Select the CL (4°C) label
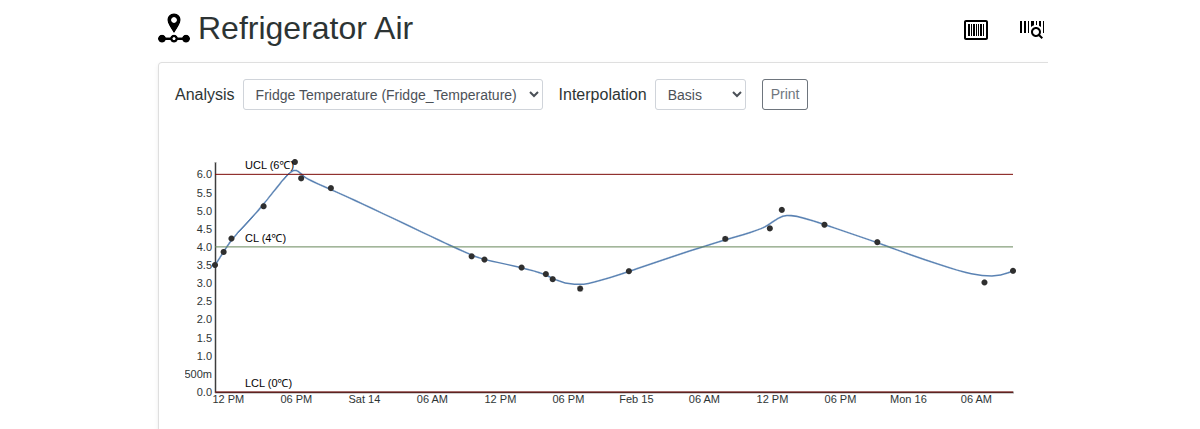 265,238
